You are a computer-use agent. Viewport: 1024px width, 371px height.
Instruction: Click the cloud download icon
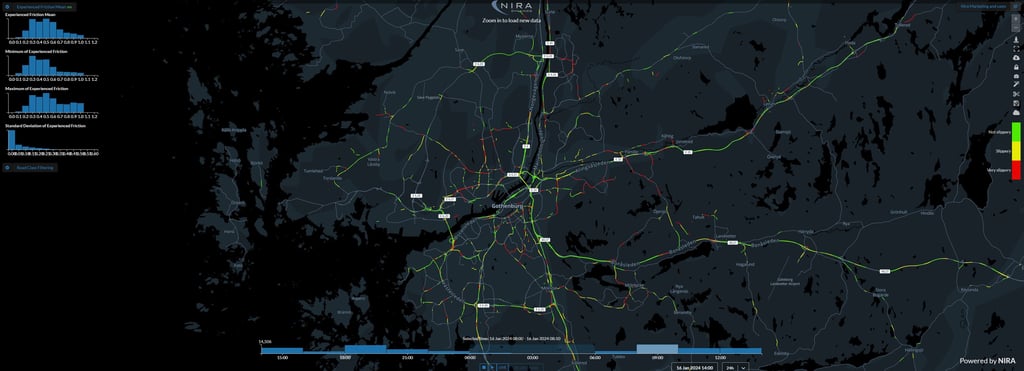(x=1016, y=57)
